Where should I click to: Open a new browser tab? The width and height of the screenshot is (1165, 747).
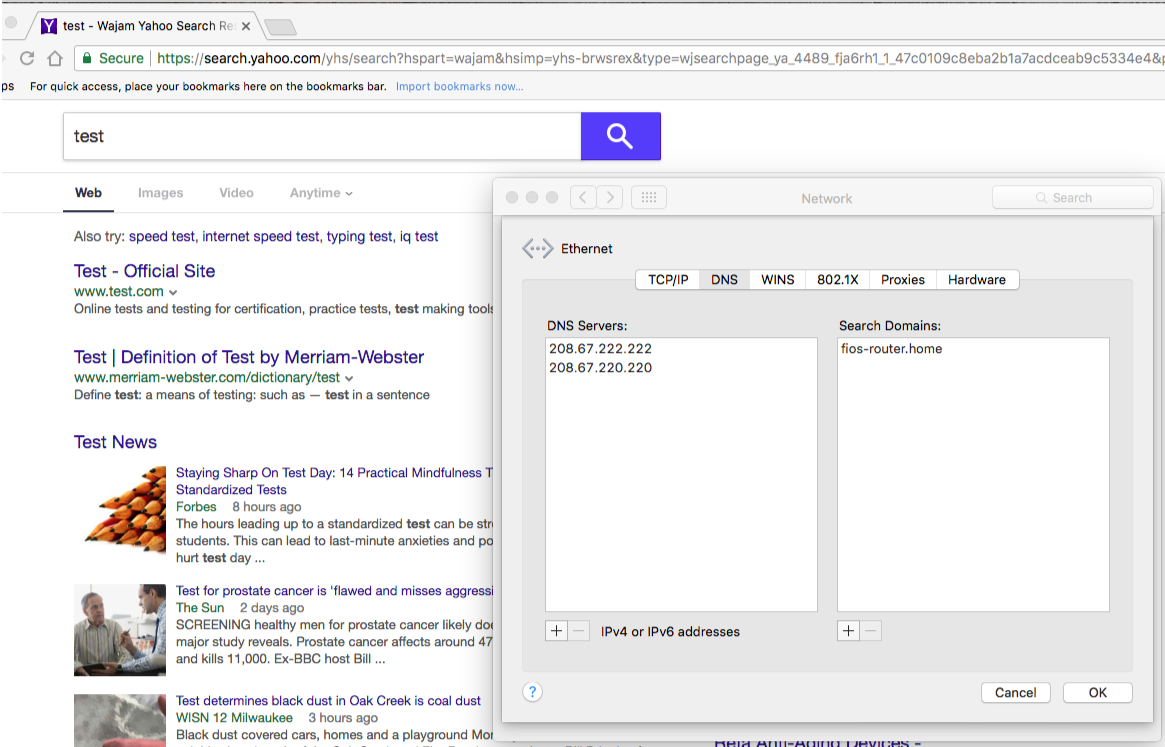[x=280, y=28]
